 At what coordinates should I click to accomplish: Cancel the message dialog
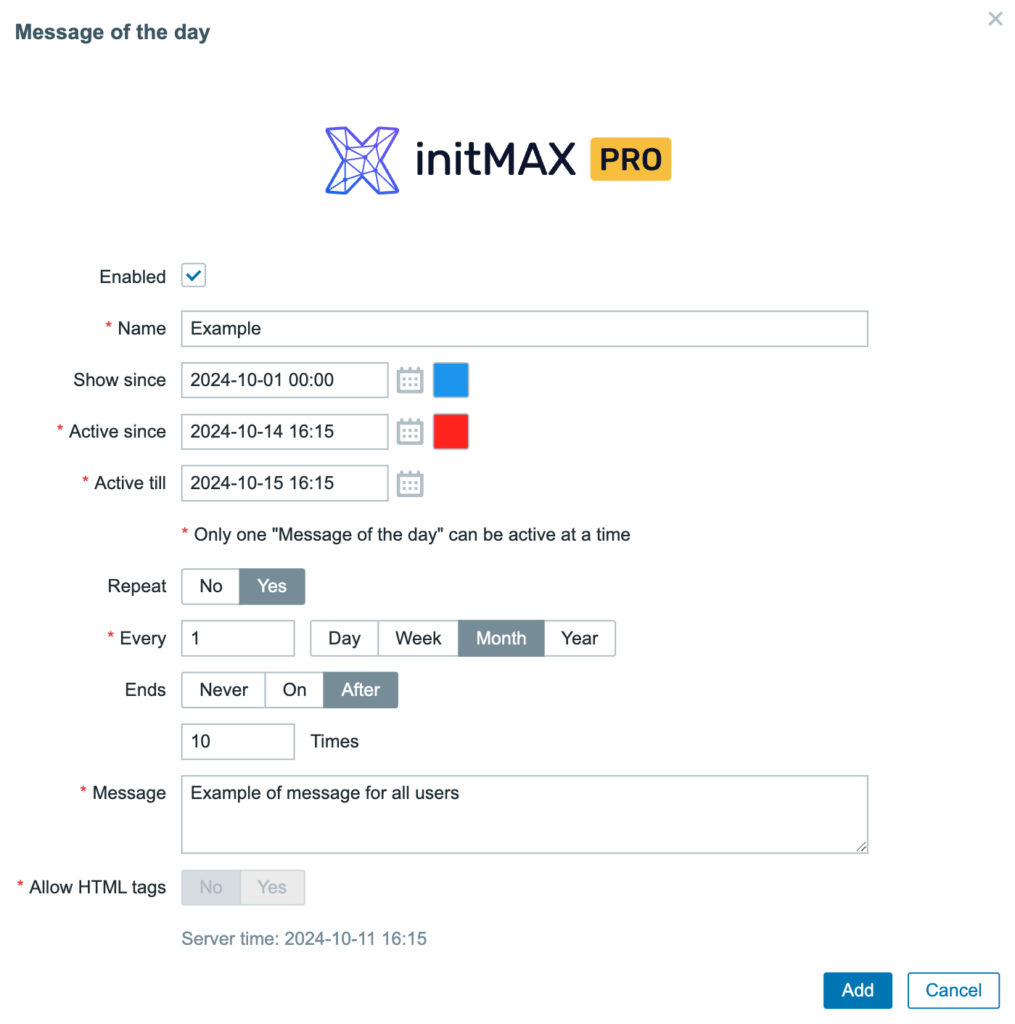click(953, 990)
